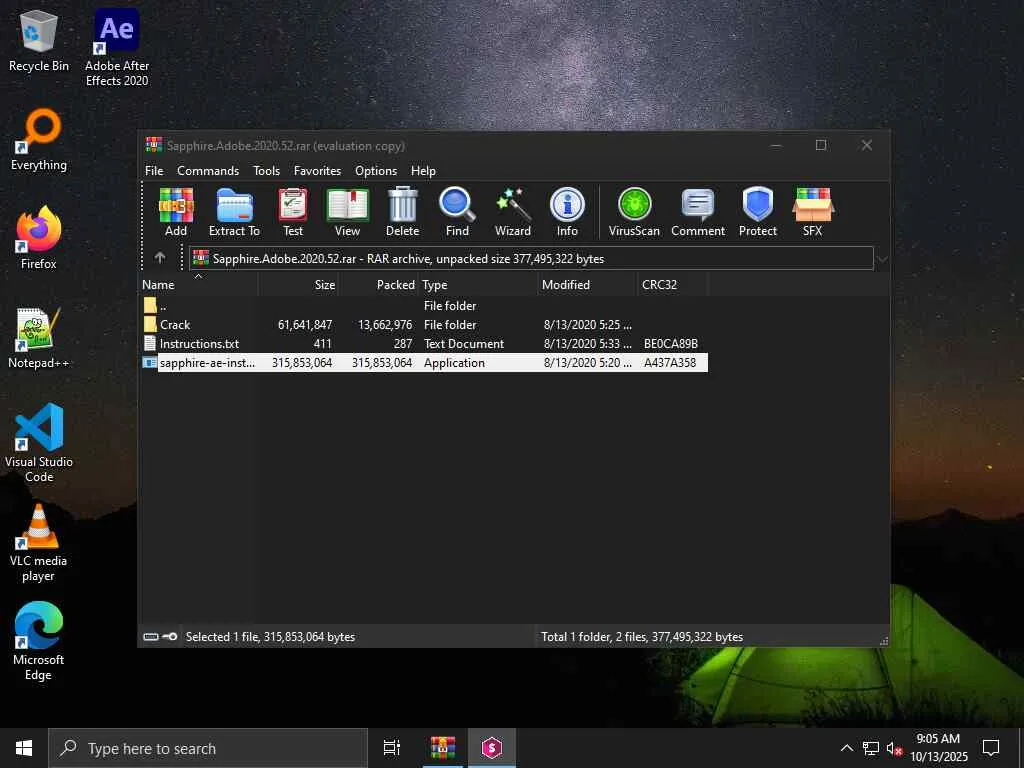Open the Help menu
Viewport: 1024px width, 768px height.
point(423,170)
